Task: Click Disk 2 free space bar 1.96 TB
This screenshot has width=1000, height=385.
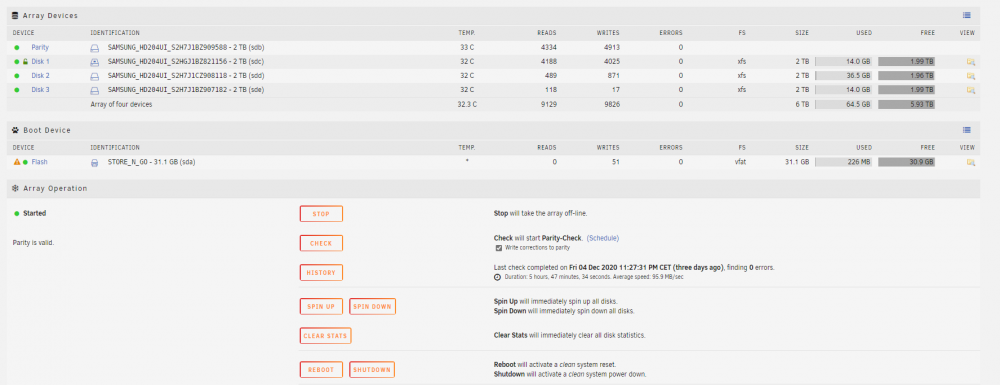Action: tap(906, 76)
